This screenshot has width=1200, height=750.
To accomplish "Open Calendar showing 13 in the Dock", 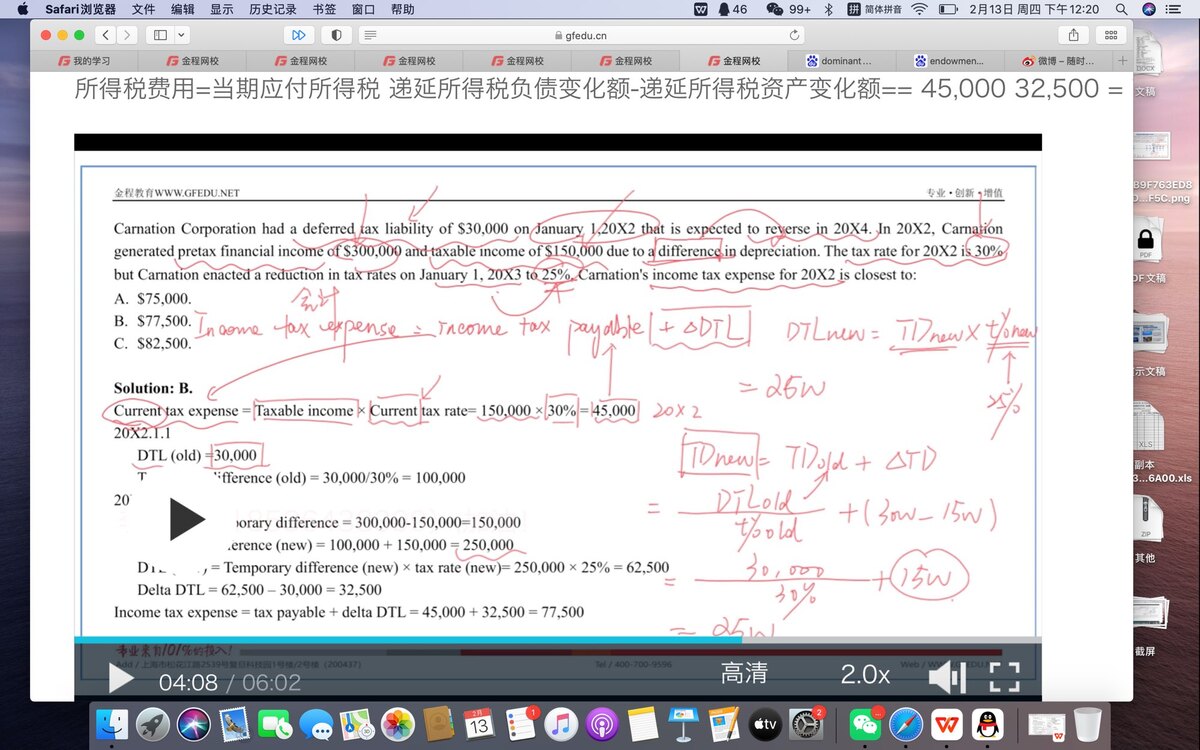I will pyautogui.click(x=478, y=723).
